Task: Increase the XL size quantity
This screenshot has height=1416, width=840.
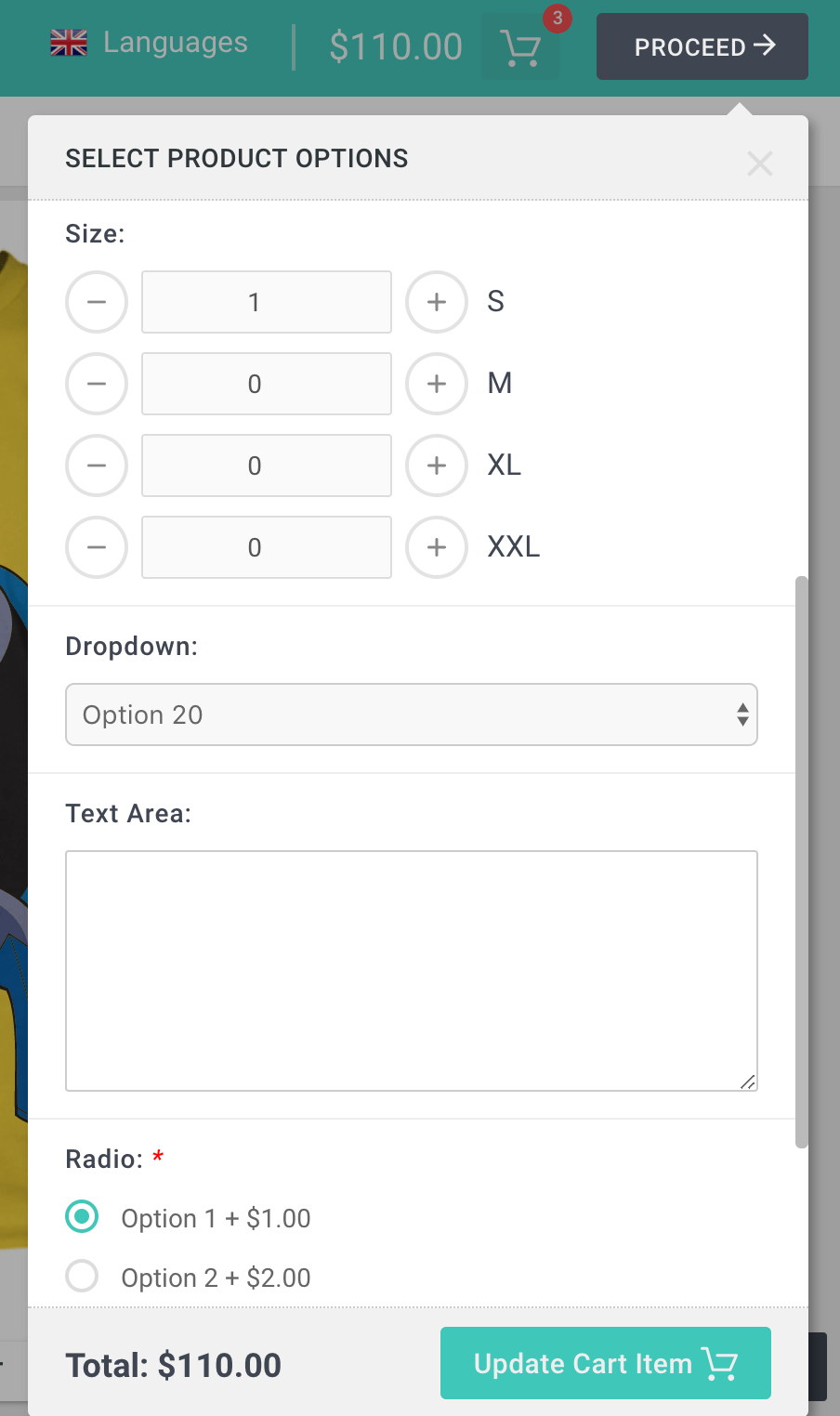Action: pos(437,465)
